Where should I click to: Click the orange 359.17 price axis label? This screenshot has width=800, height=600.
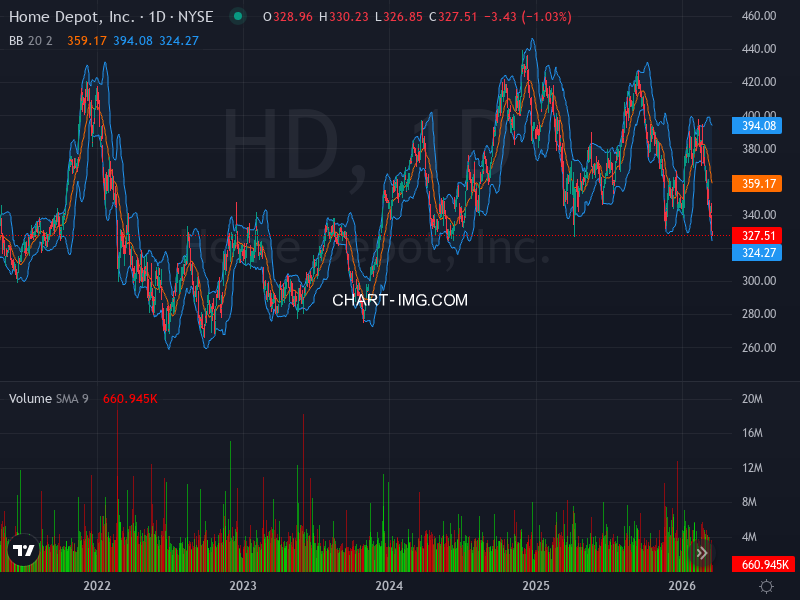(x=757, y=183)
